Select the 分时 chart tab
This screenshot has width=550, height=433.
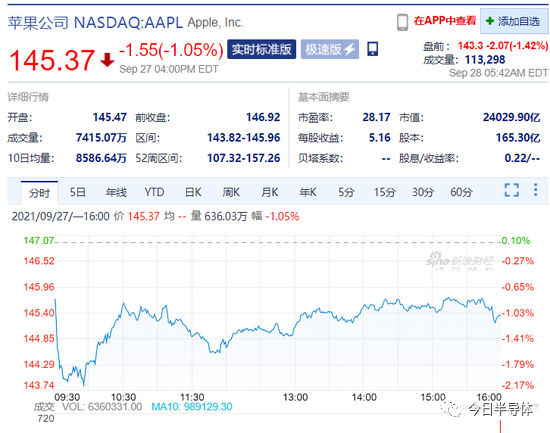point(39,192)
